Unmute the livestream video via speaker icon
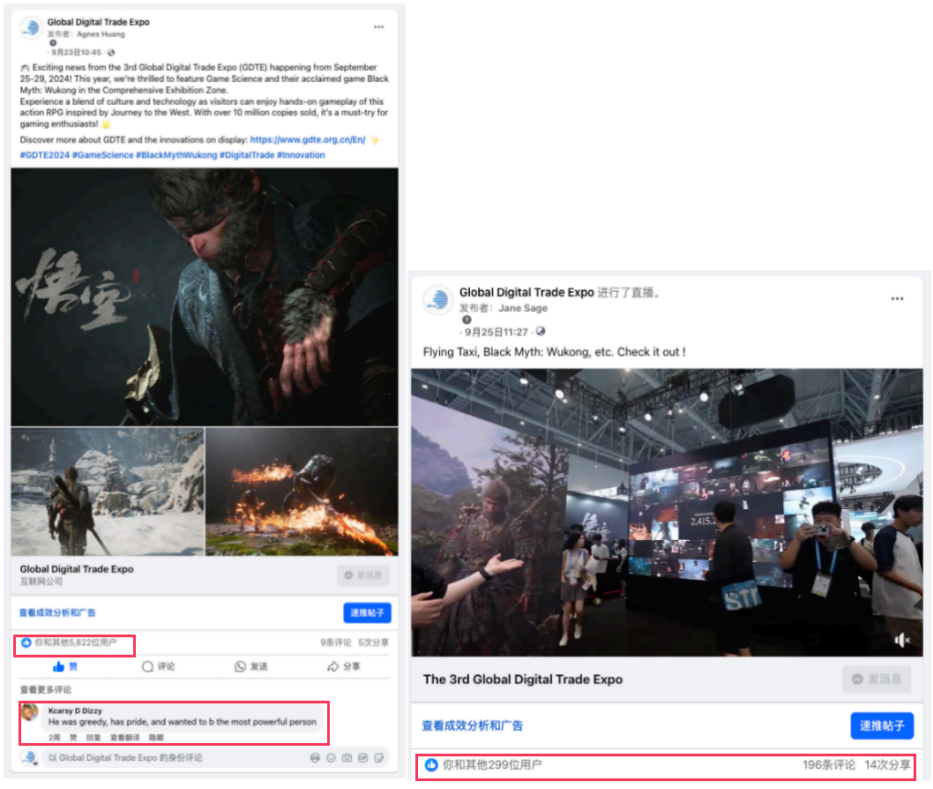Screen dimensions: 933x789 point(902,639)
